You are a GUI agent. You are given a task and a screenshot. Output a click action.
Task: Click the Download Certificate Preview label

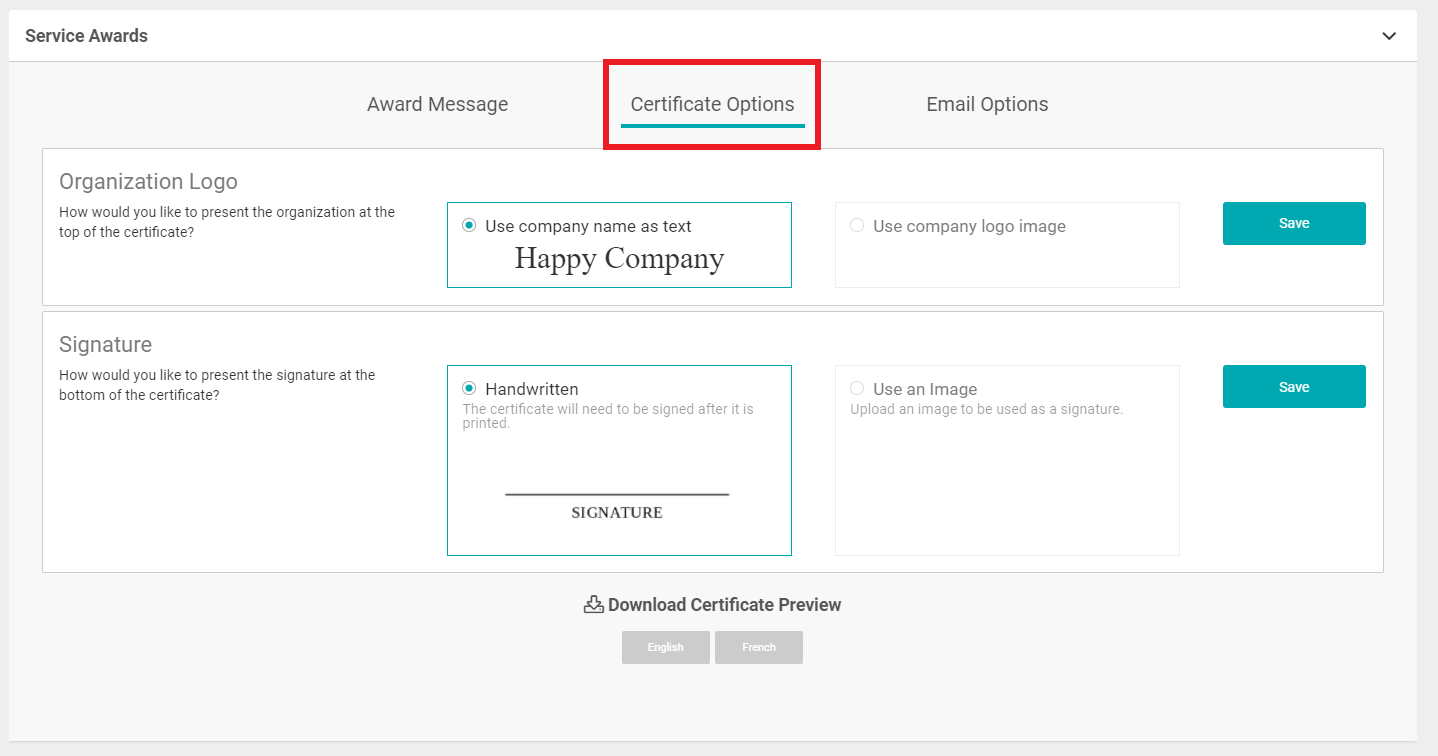tap(724, 605)
